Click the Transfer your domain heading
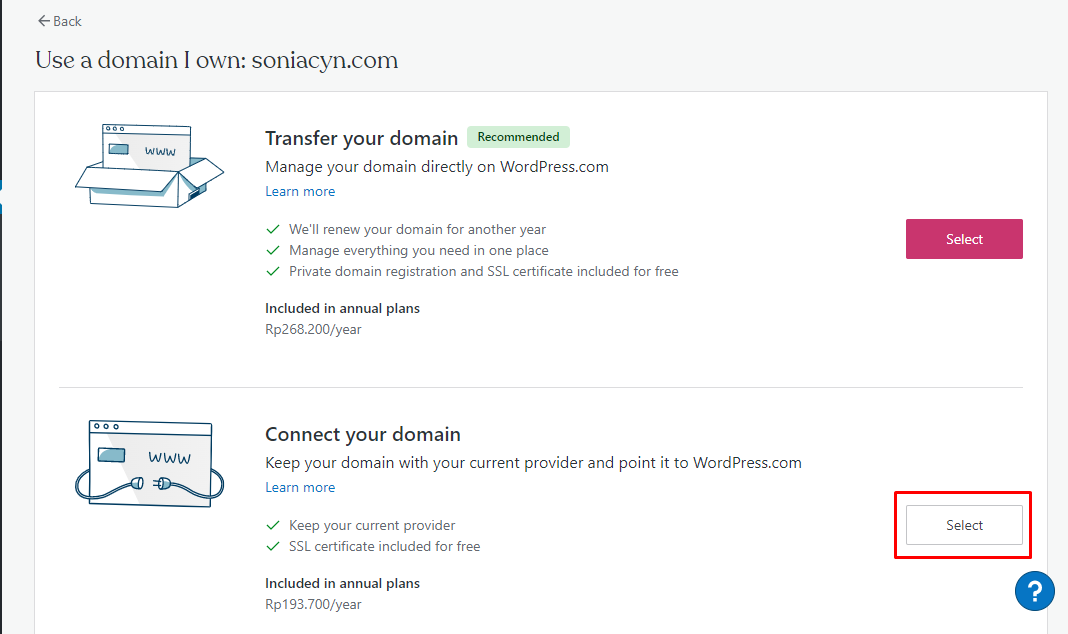The image size is (1068, 634). click(x=362, y=138)
